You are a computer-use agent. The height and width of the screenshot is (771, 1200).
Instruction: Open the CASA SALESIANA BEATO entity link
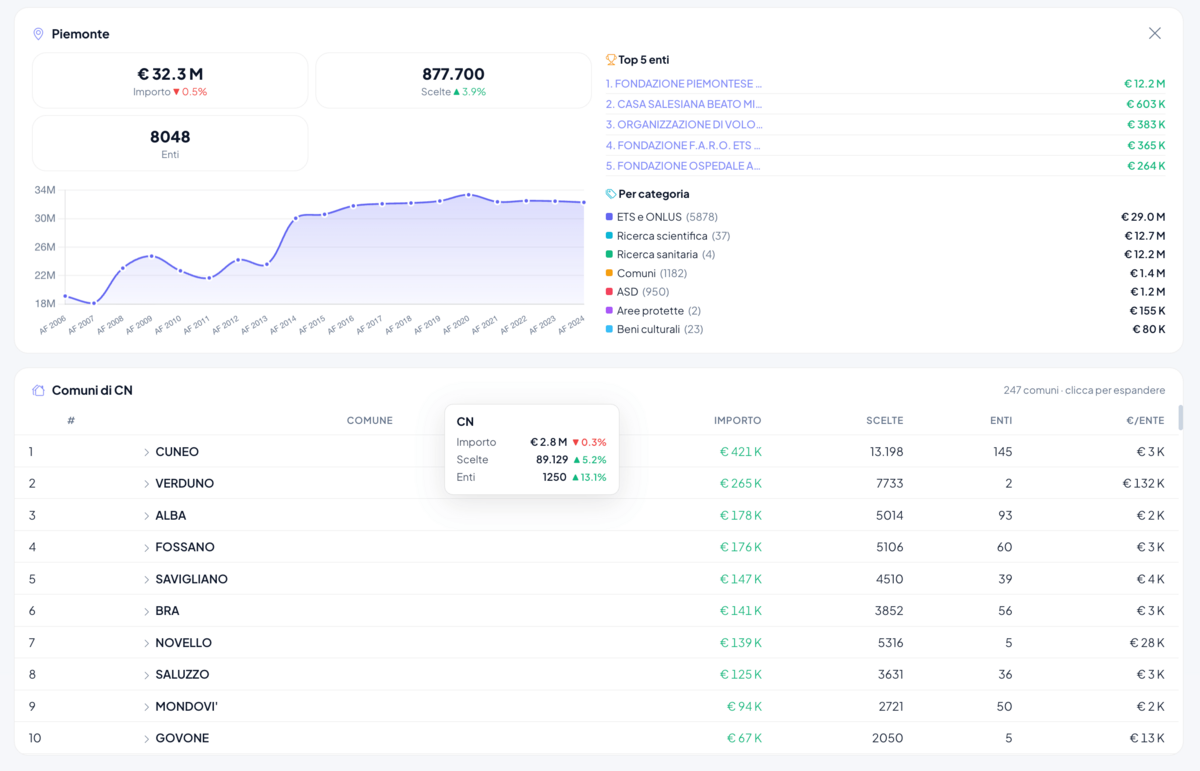(684, 104)
